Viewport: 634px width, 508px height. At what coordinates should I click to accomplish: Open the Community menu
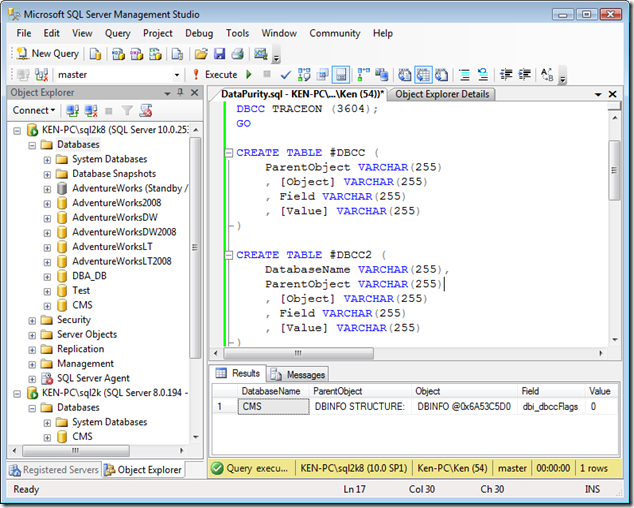334,33
